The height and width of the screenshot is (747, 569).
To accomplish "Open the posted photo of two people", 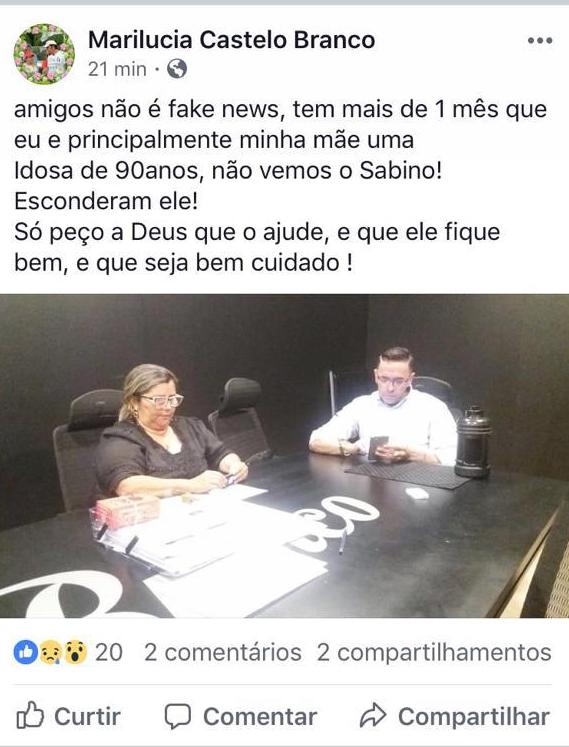I will coord(284,456).
